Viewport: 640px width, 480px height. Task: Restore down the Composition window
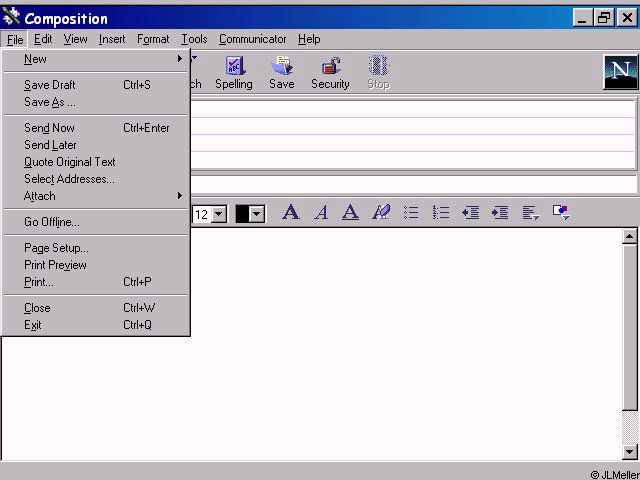(x=604, y=18)
